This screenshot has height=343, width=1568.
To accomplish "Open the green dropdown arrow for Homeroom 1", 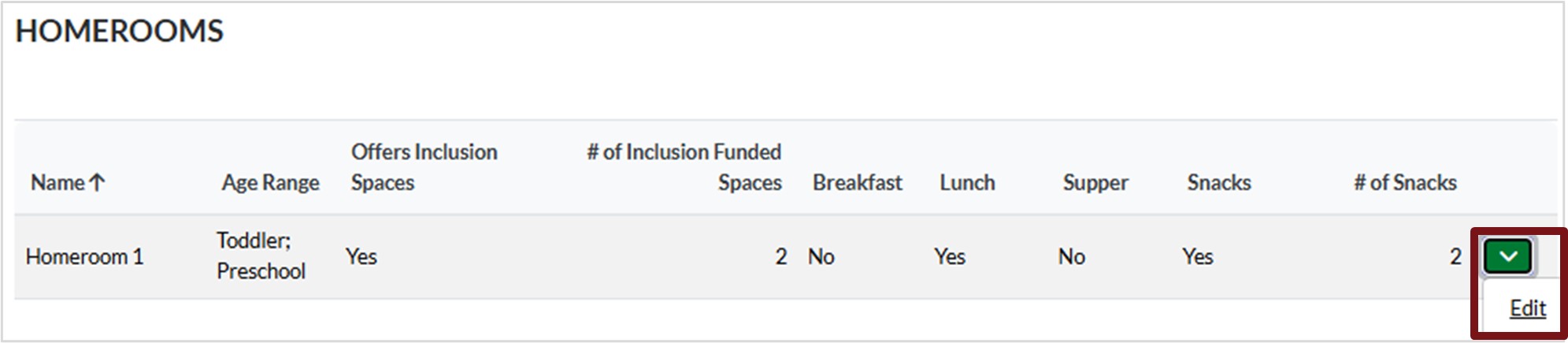I will click(1507, 256).
